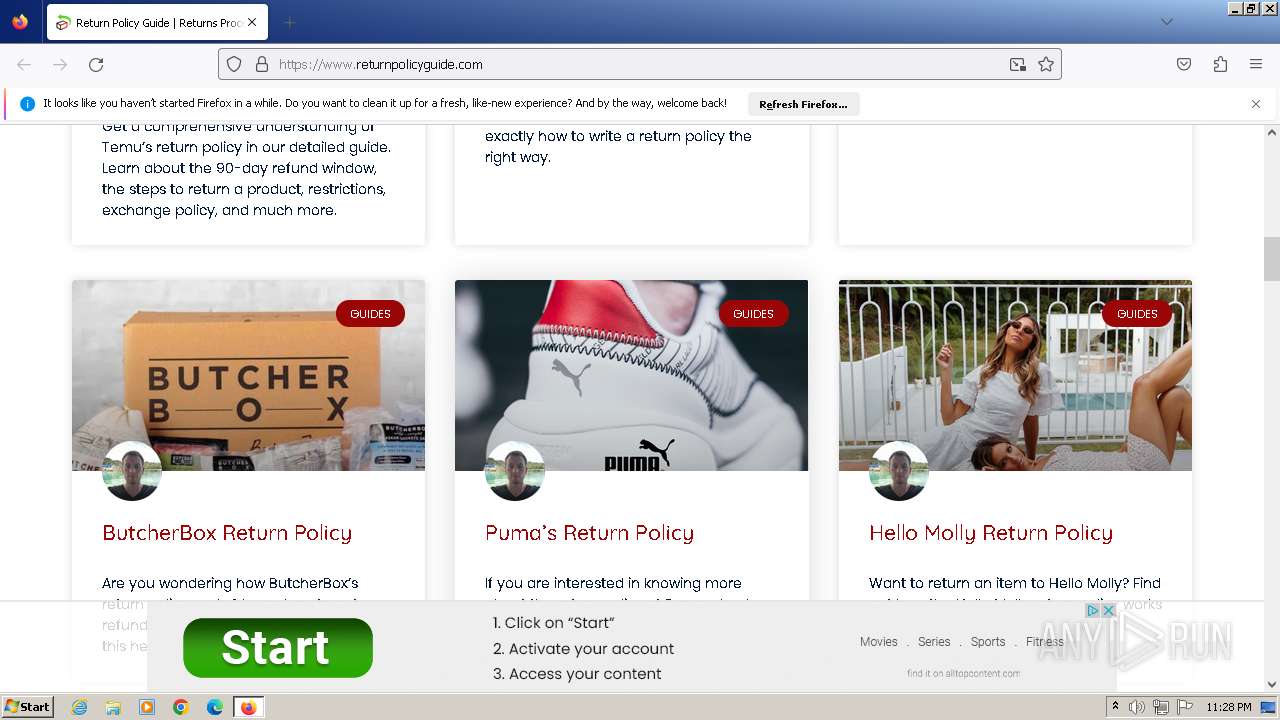Click scrollbar up arrow
This screenshot has height=720, width=1280.
coord(1272,132)
